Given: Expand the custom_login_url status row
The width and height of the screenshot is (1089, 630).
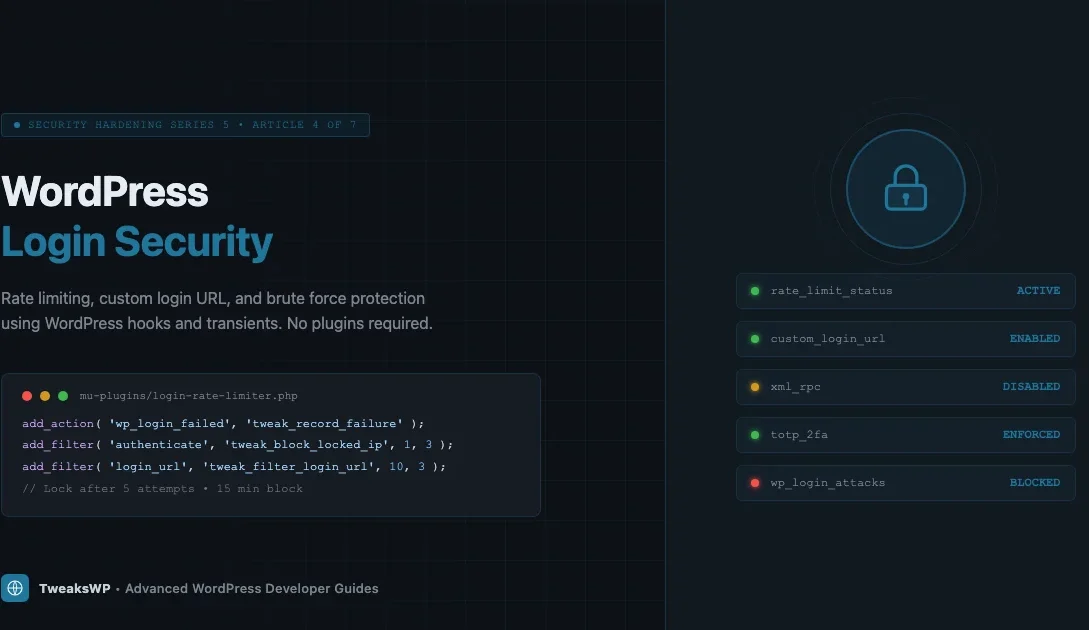Looking at the screenshot, I should coord(905,338).
